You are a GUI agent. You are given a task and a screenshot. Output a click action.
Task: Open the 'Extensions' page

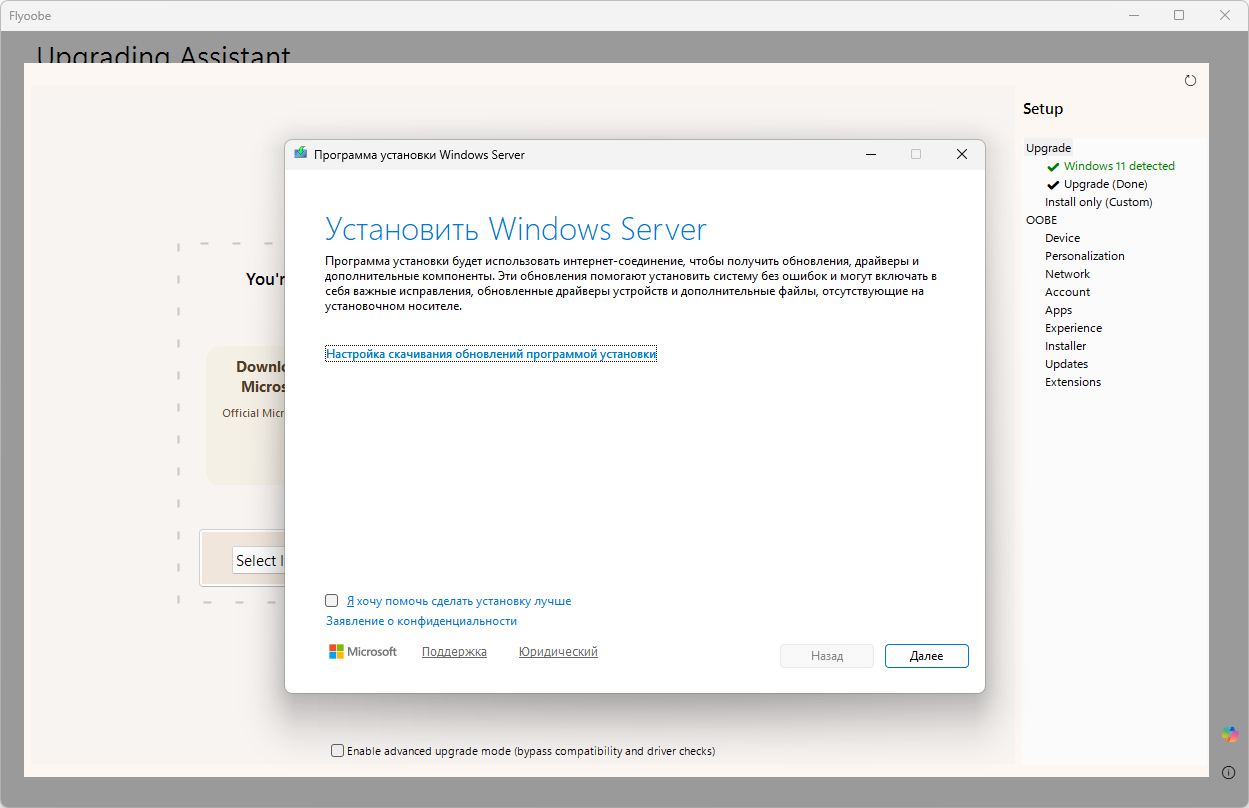pos(1073,382)
